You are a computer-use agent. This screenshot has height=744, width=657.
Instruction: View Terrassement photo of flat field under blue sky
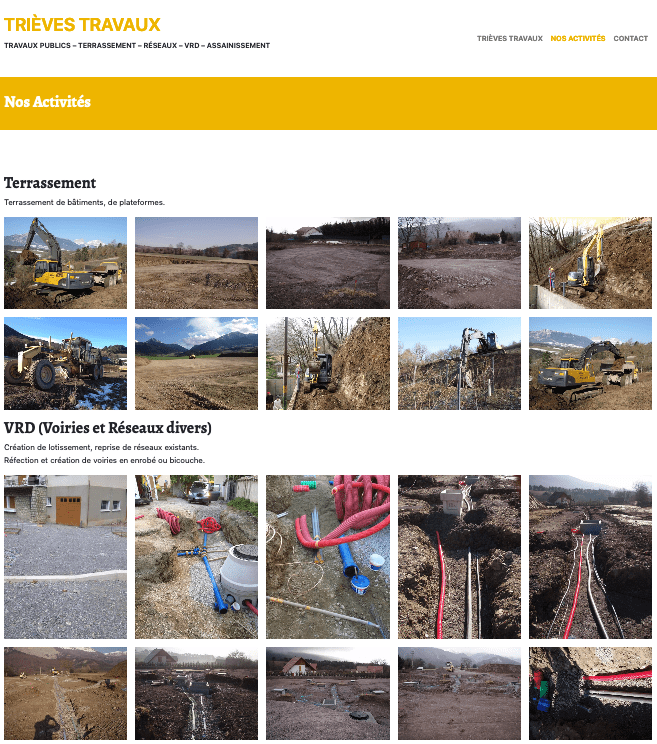point(196,263)
